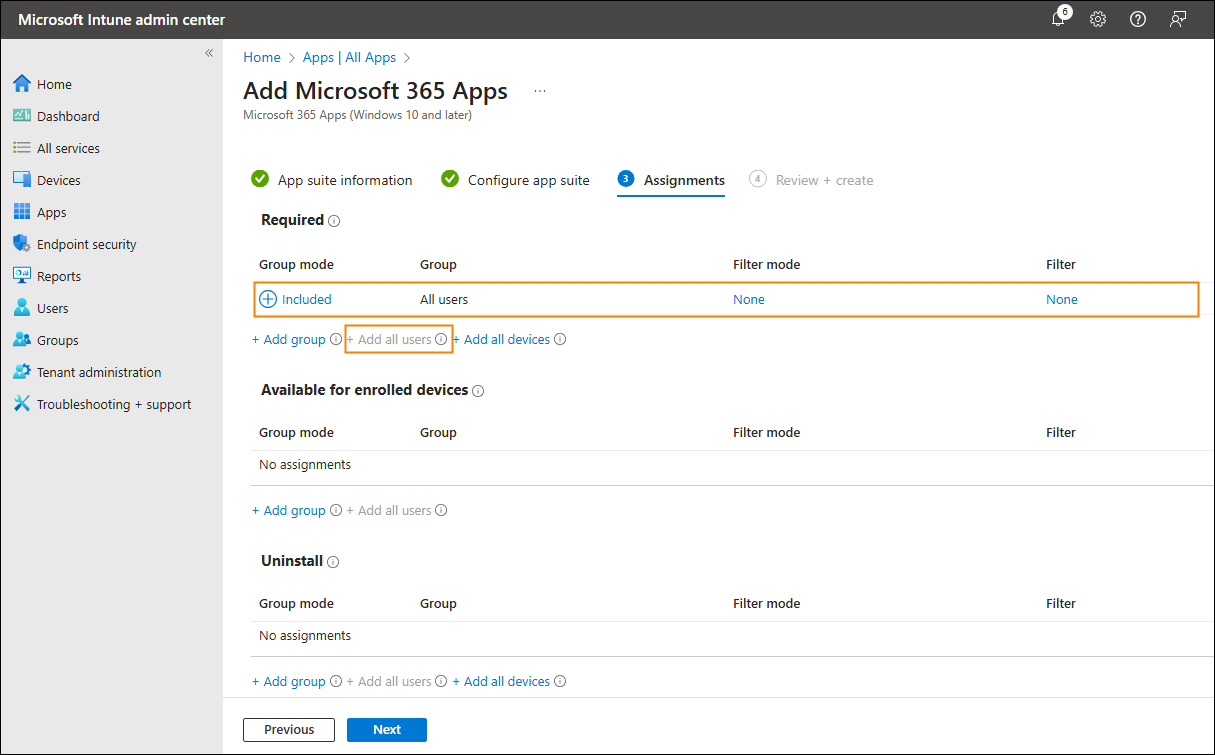Switch to the App suite information step
Screen dimensions: 1215x755
pos(344,180)
